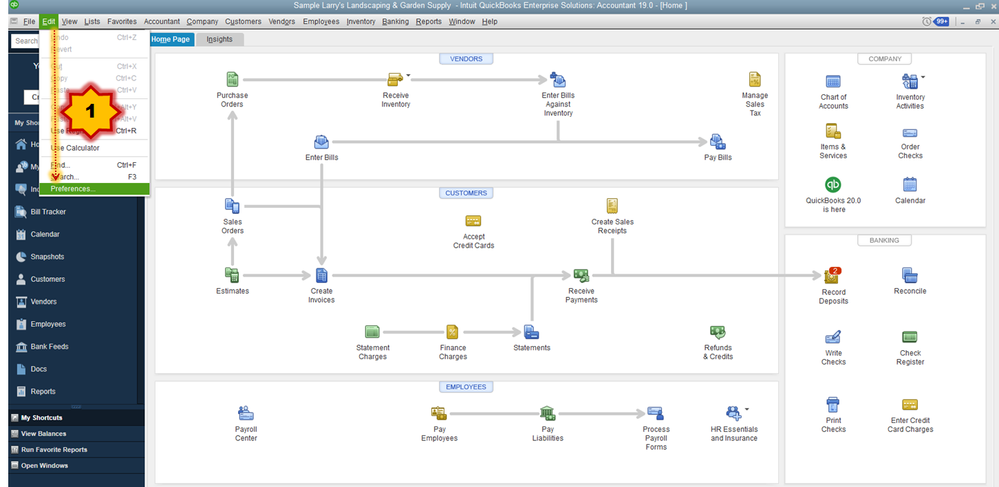Open the Purchase Orders icon

click(232, 80)
